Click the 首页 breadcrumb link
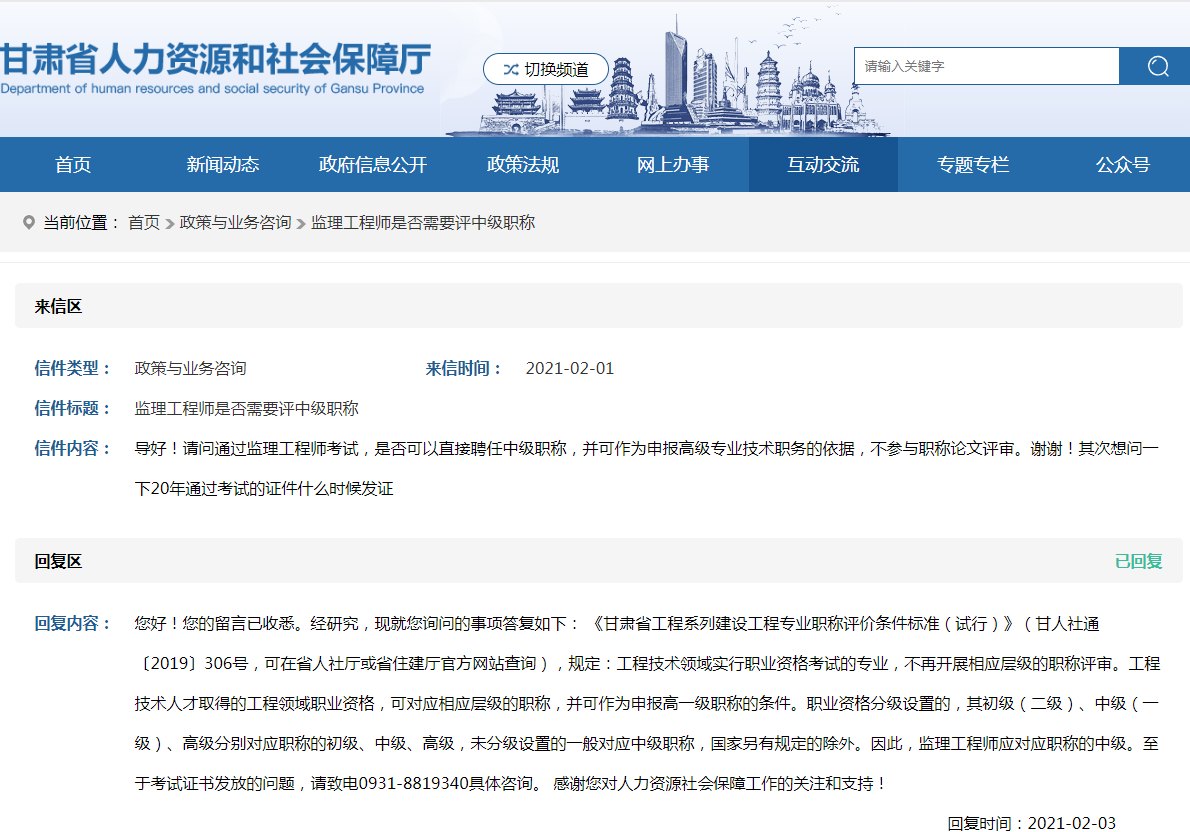This screenshot has height=832, width=1190. [x=145, y=222]
